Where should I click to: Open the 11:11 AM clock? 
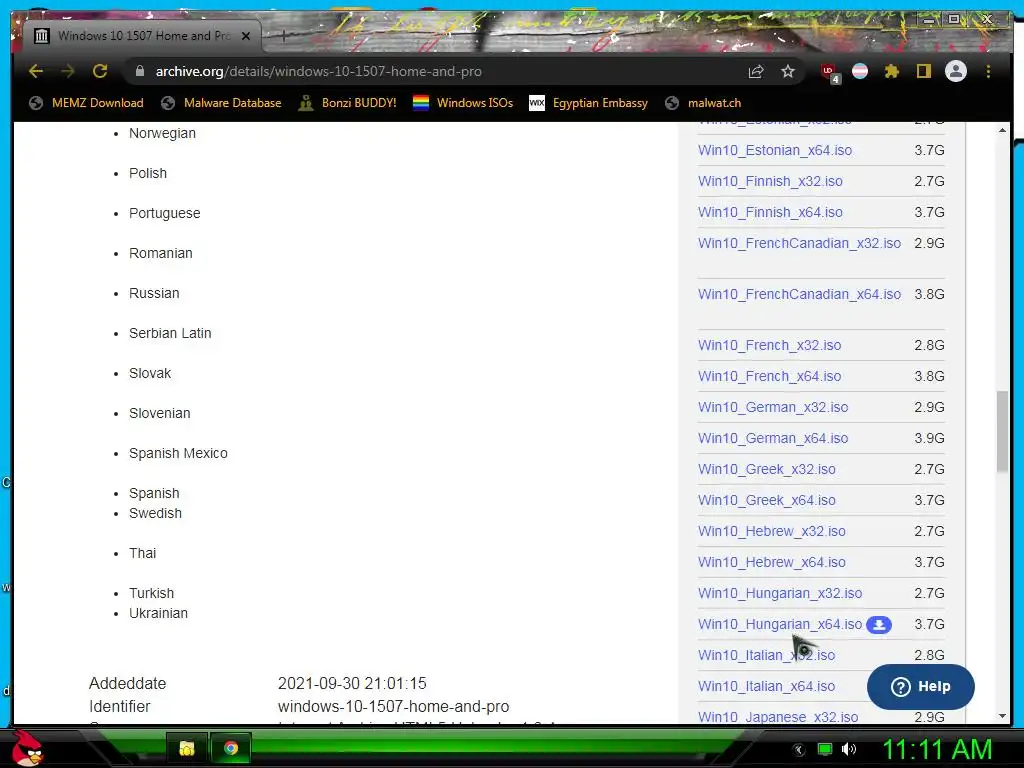pos(937,749)
